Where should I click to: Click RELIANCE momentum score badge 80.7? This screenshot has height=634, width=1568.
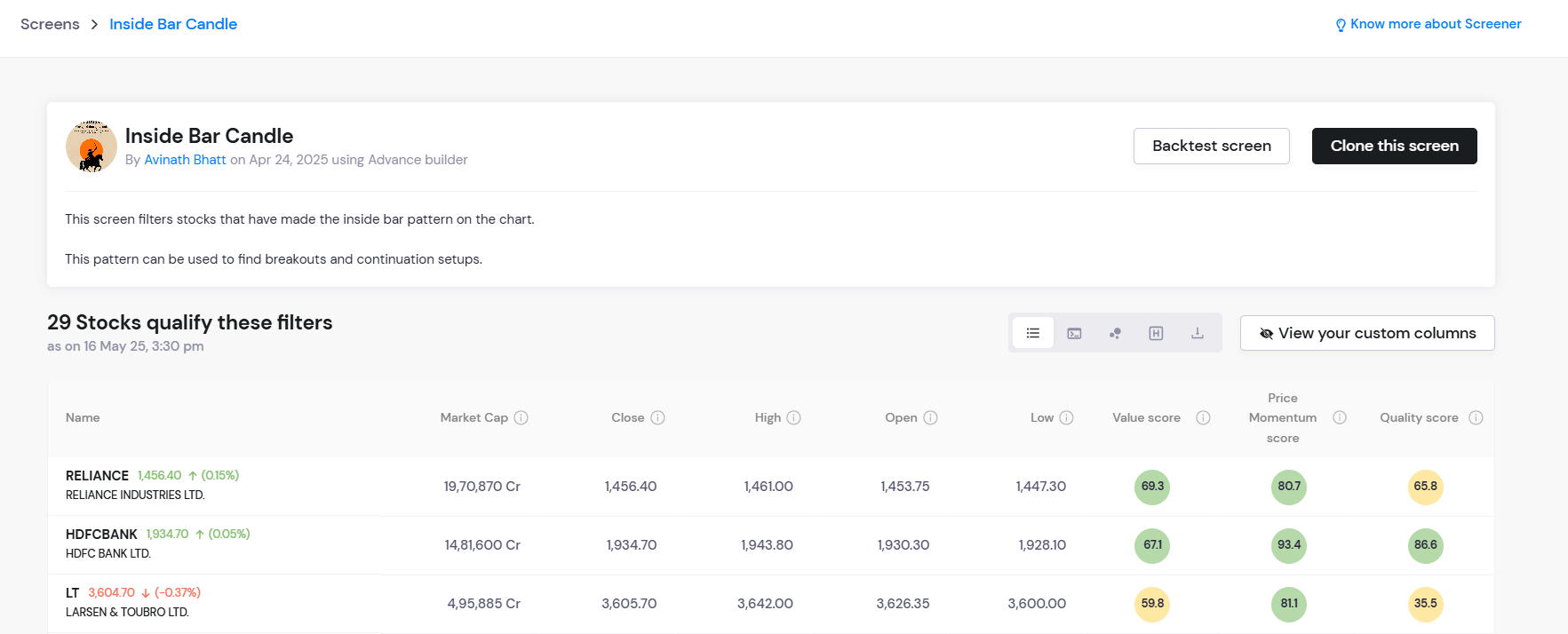[x=1289, y=487]
